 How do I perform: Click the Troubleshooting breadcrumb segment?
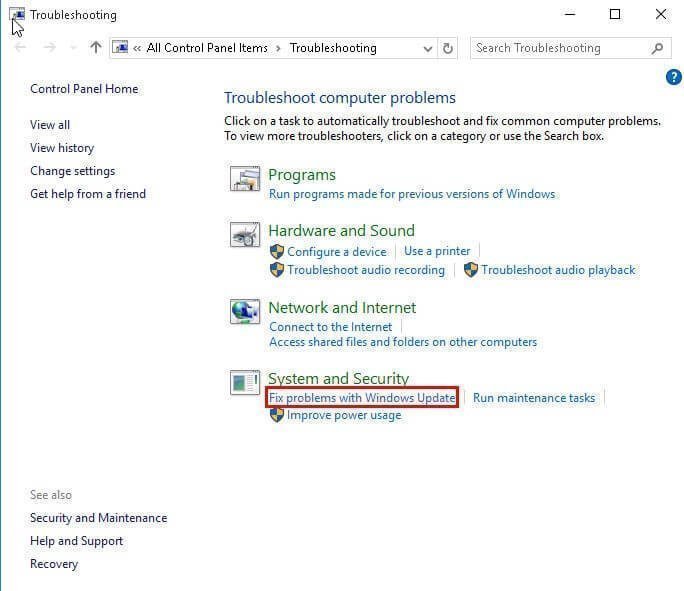point(333,48)
